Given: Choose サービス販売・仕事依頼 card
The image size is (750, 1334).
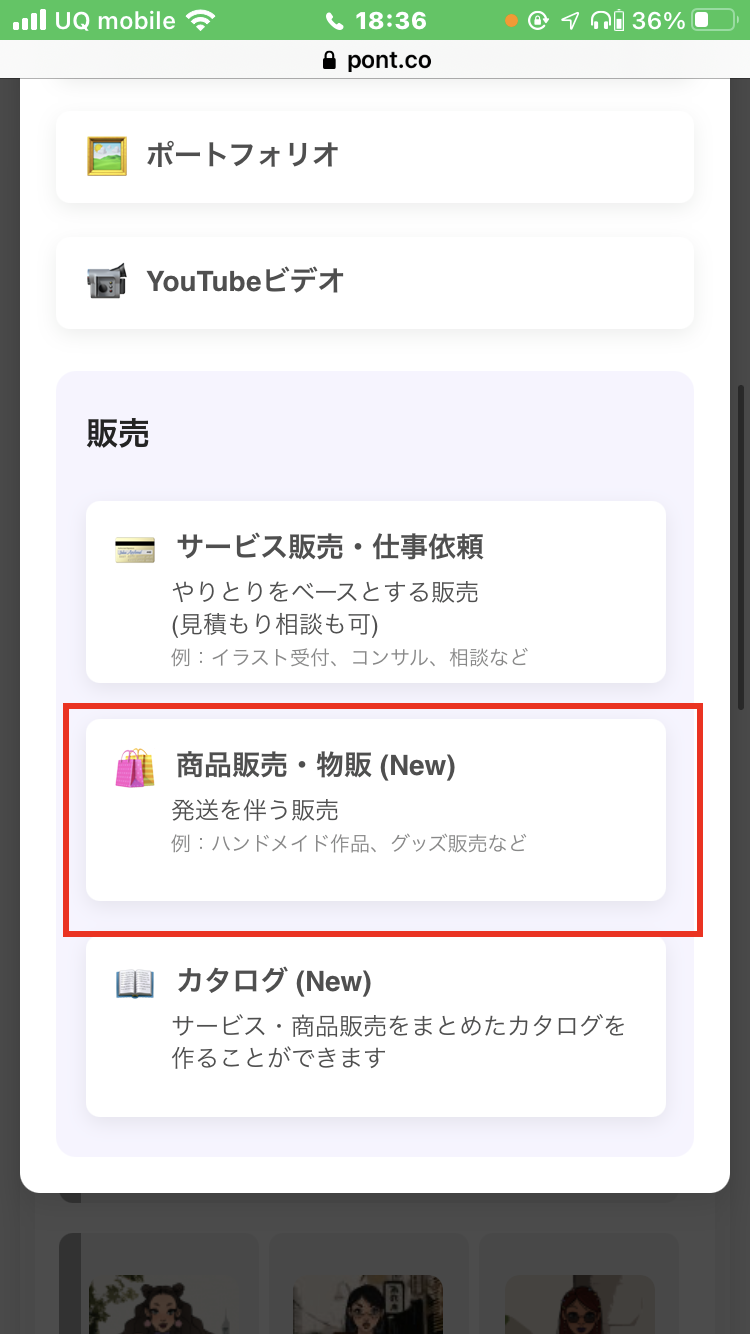Looking at the screenshot, I should tap(376, 592).
